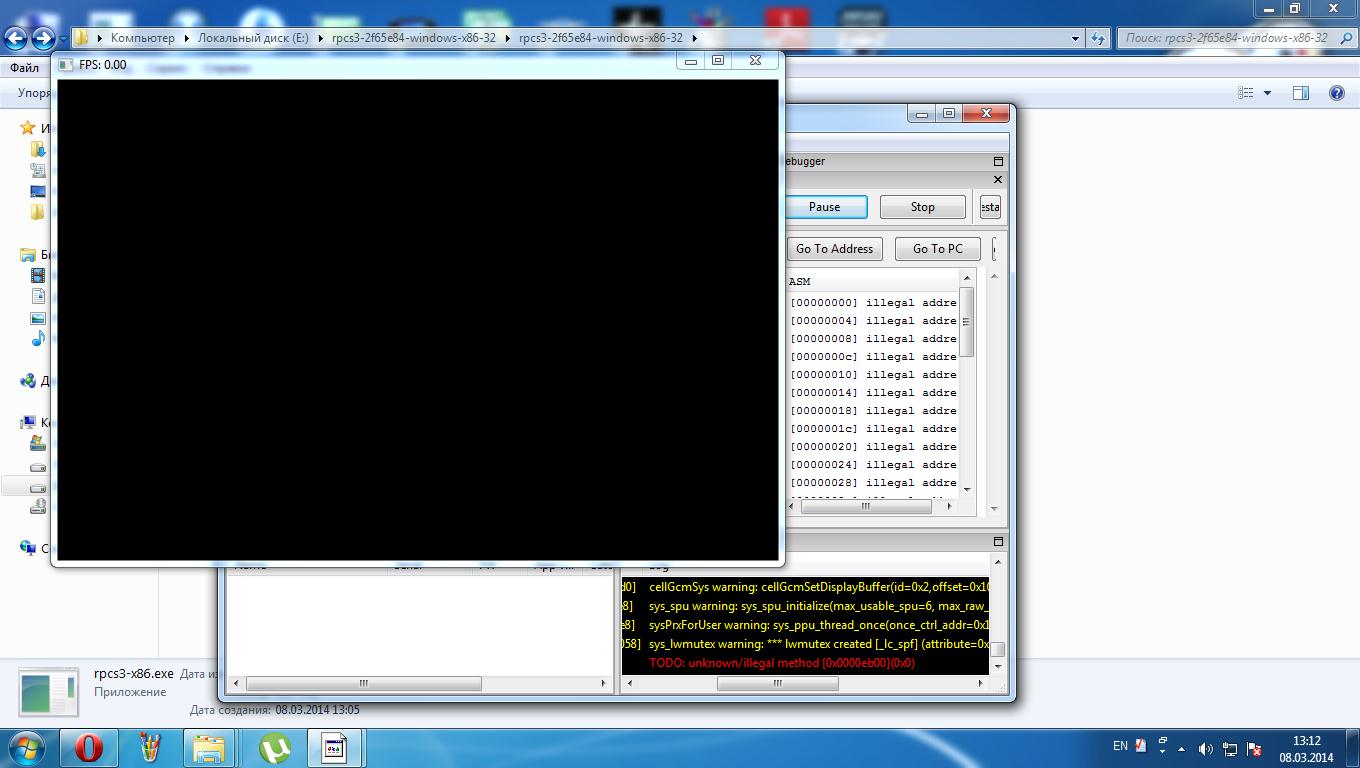Click the Windows Start orb

coord(25,747)
